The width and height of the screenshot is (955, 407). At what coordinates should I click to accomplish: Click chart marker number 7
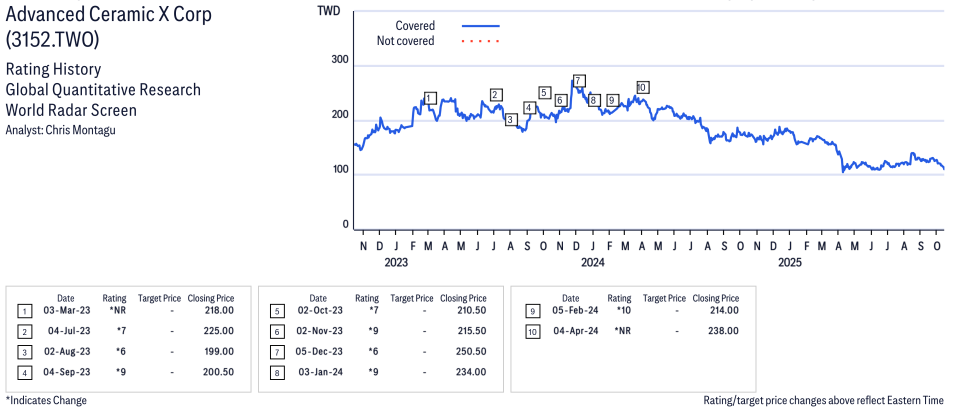pos(578,81)
